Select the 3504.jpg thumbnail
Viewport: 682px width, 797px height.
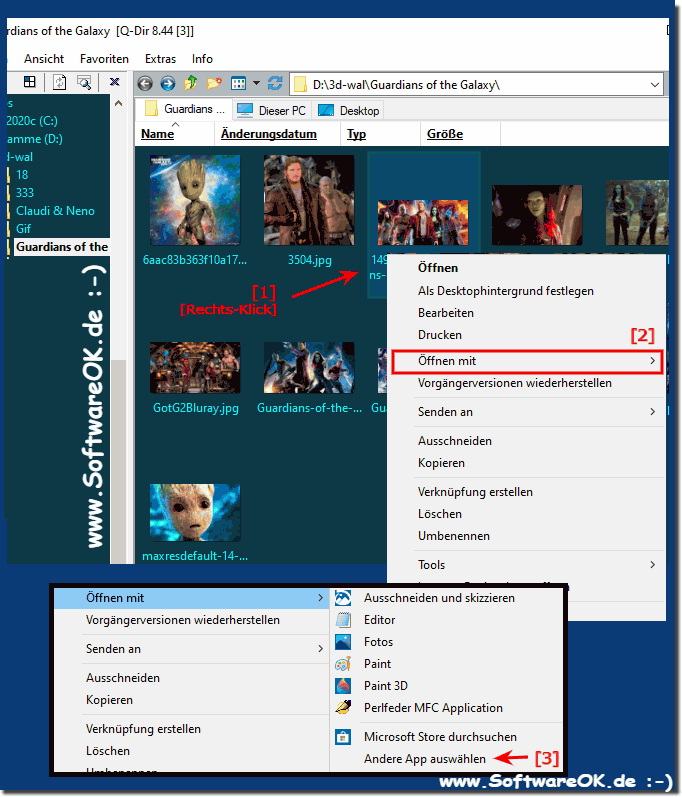(x=308, y=200)
